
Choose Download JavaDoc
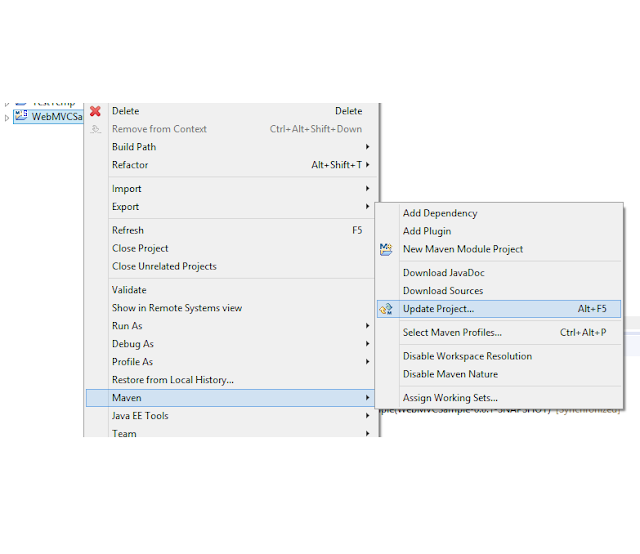pyautogui.click(x=499, y=273)
